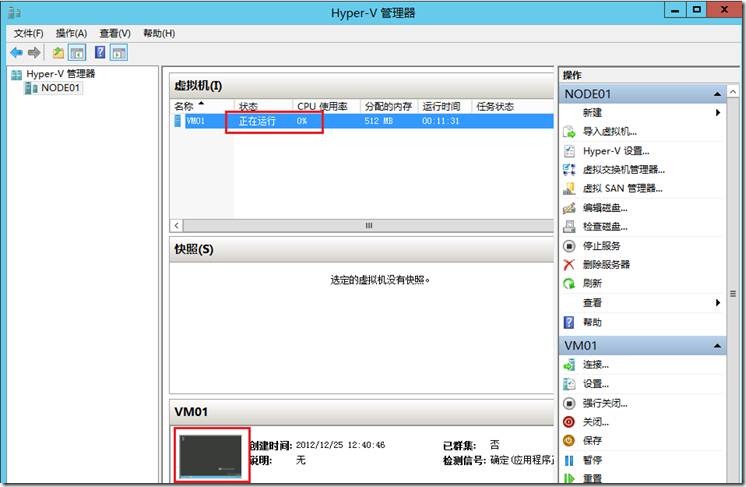Sort by 名称 column header
This screenshot has height=487, width=746.
tap(202, 106)
